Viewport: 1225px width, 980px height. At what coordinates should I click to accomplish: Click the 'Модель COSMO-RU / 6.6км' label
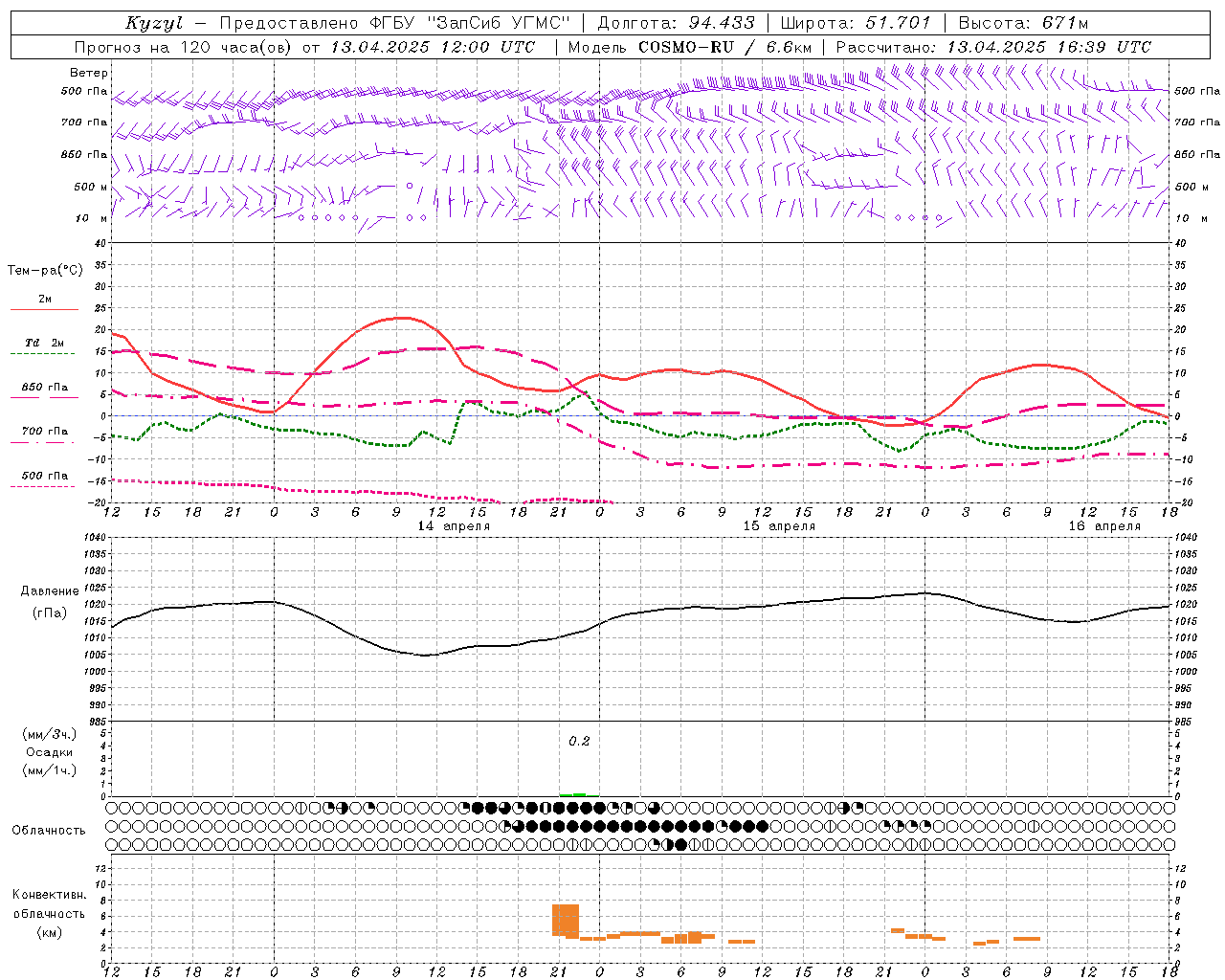click(x=689, y=47)
